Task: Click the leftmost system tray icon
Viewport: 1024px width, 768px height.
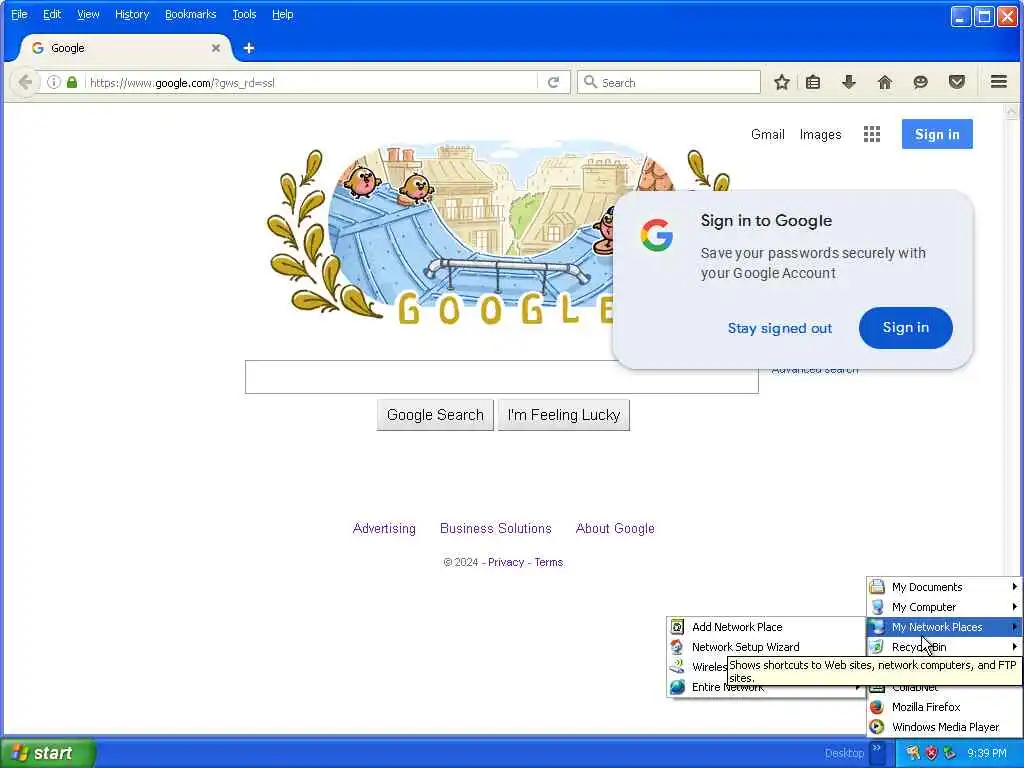Action: (x=913, y=753)
